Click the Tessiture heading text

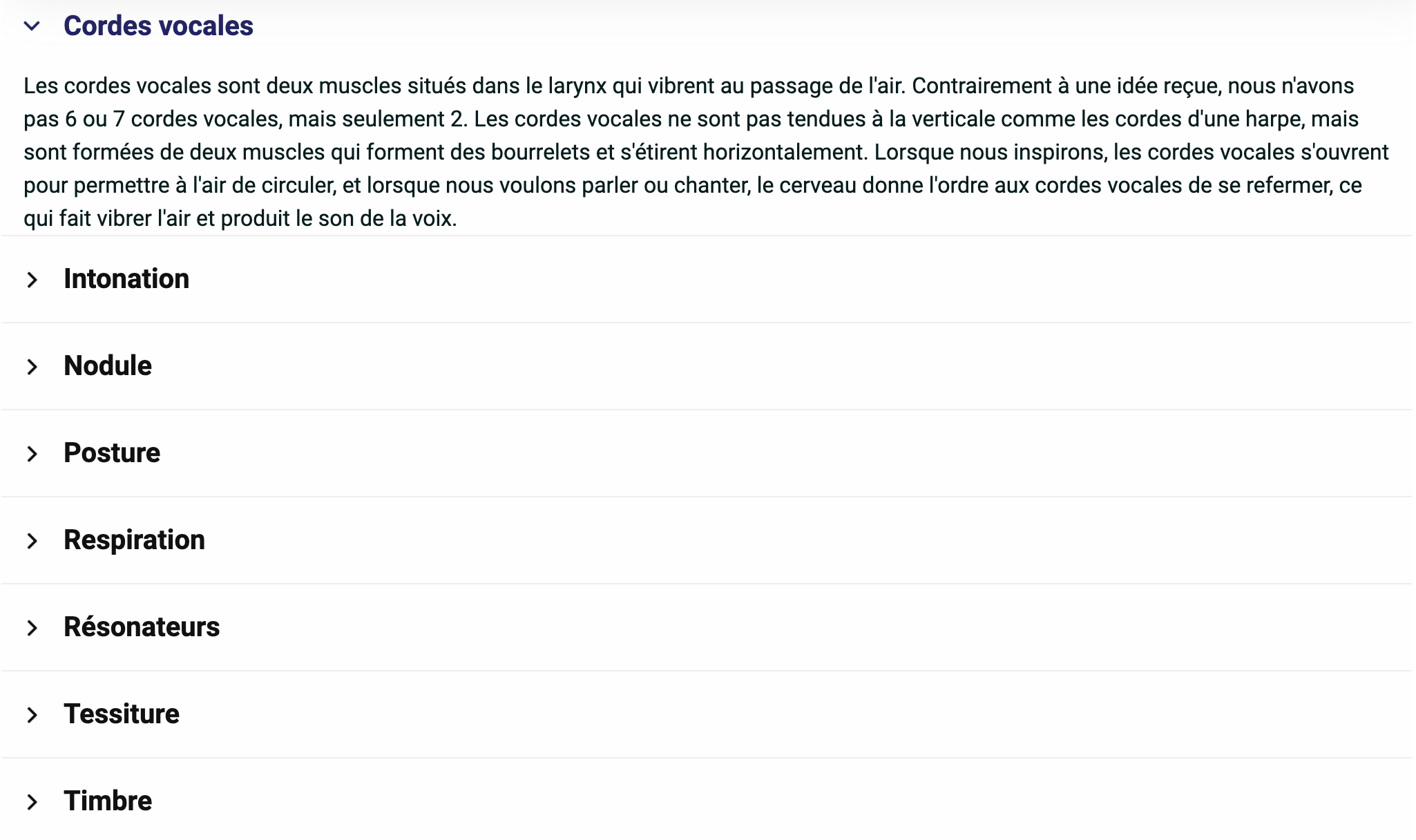122,714
